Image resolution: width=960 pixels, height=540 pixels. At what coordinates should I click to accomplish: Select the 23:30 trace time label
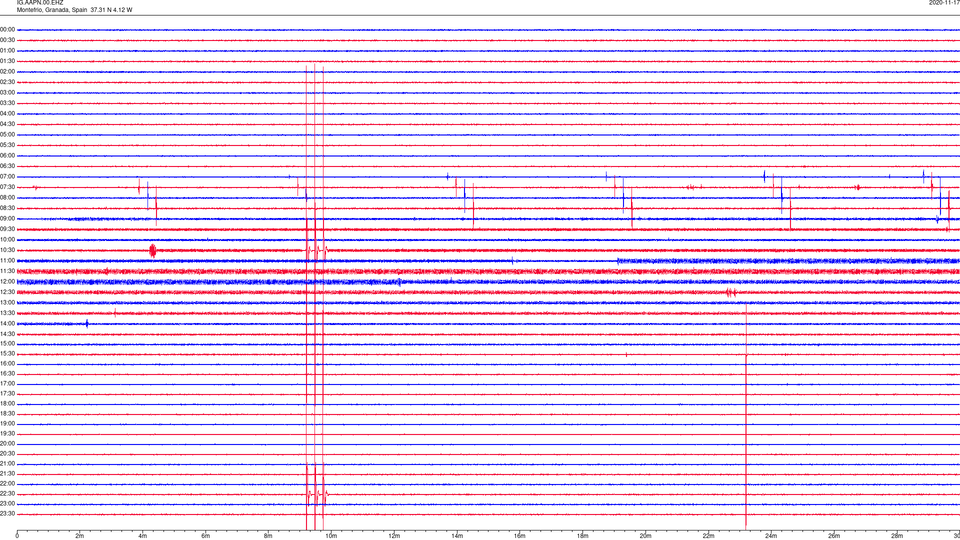(x=7, y=514)
